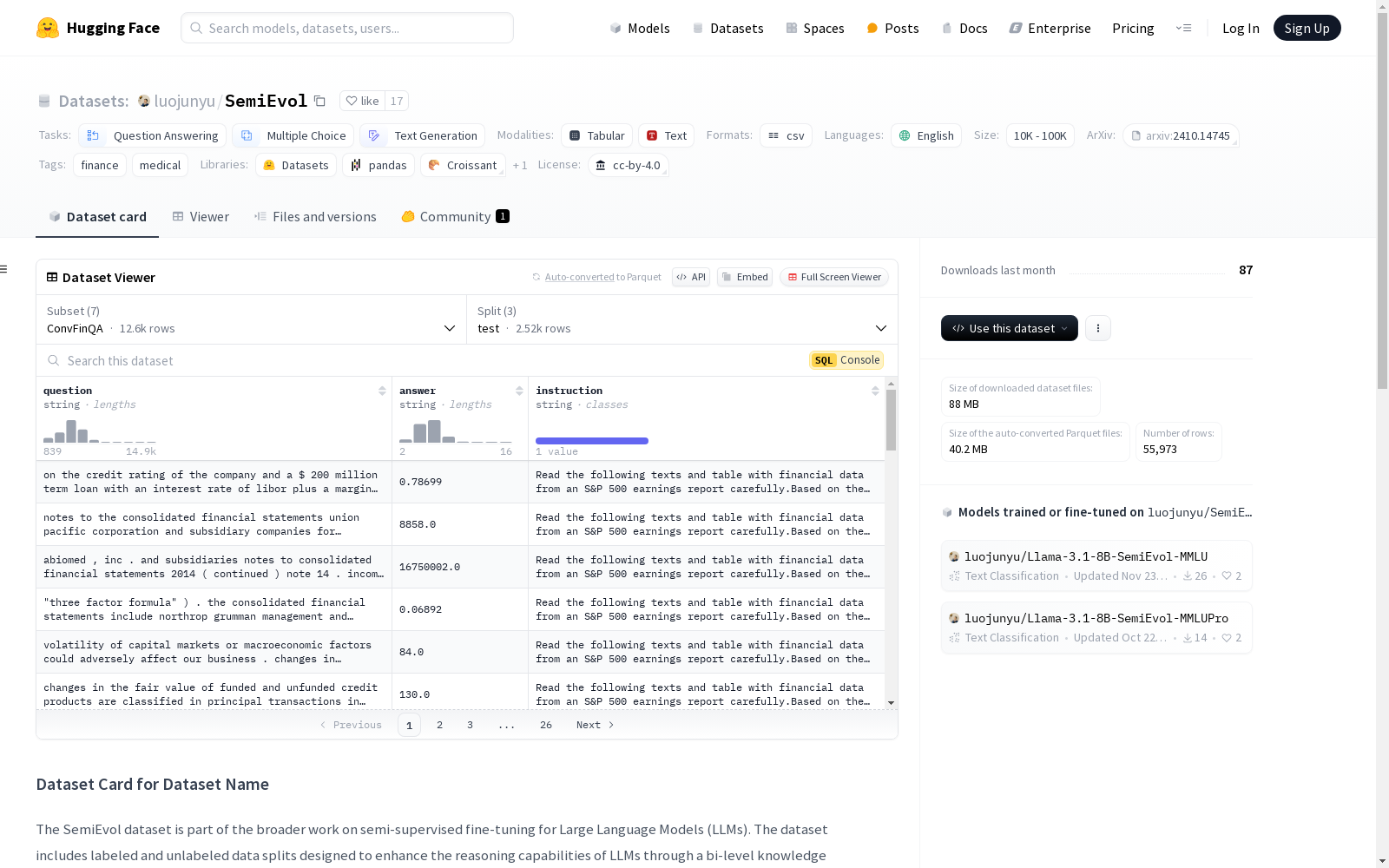1389x868 pixels.
Task: Go to page 3 of the viewer
Action: pyautogui.click(x=470, y=725)
